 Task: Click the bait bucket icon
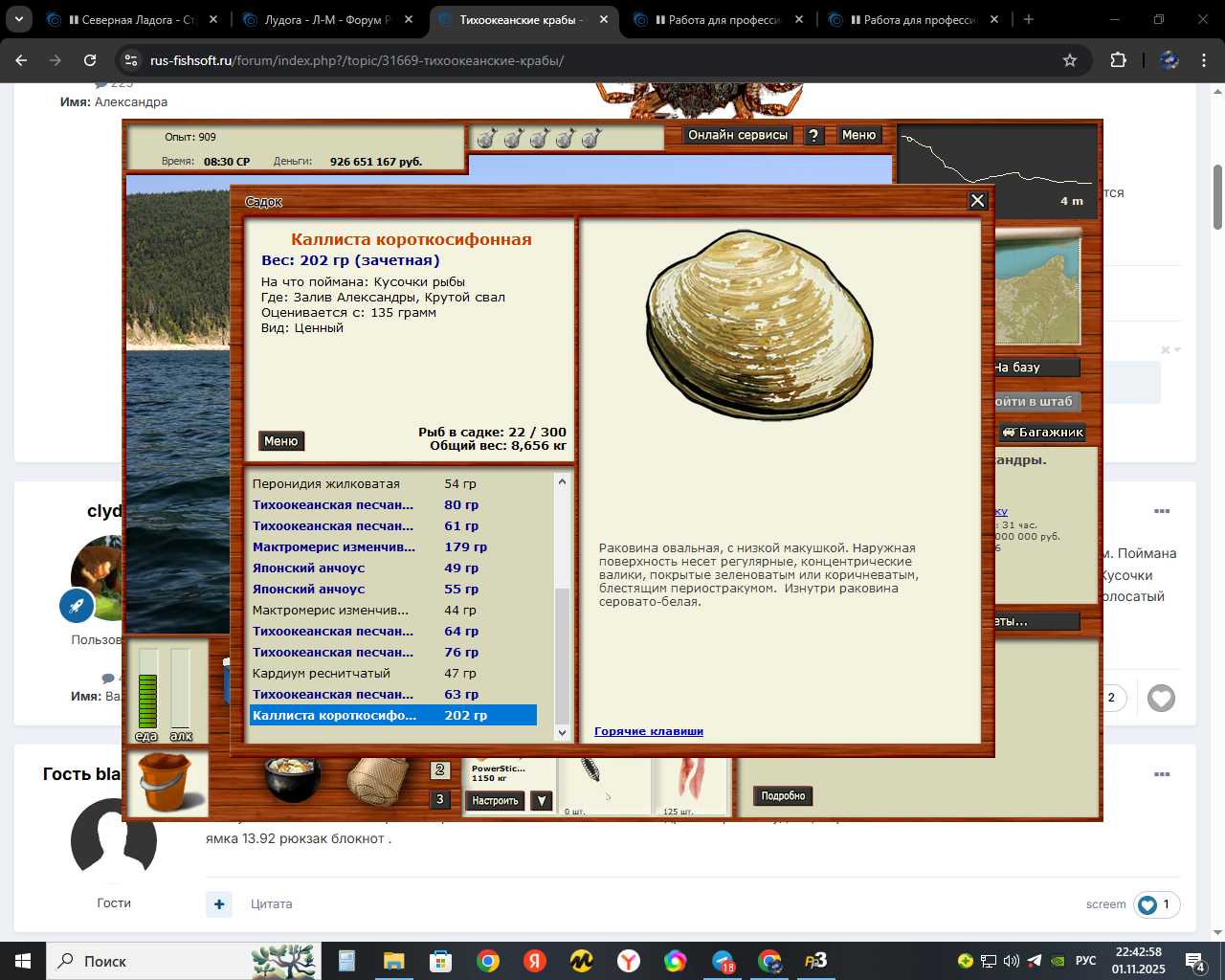pyautogui.click(x=167, y=783)
